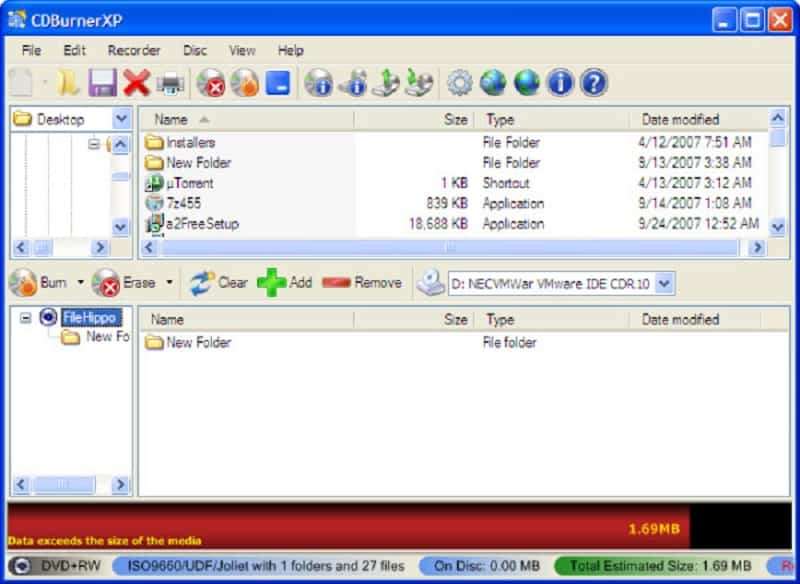Click the Clear compilation icon

201,283
